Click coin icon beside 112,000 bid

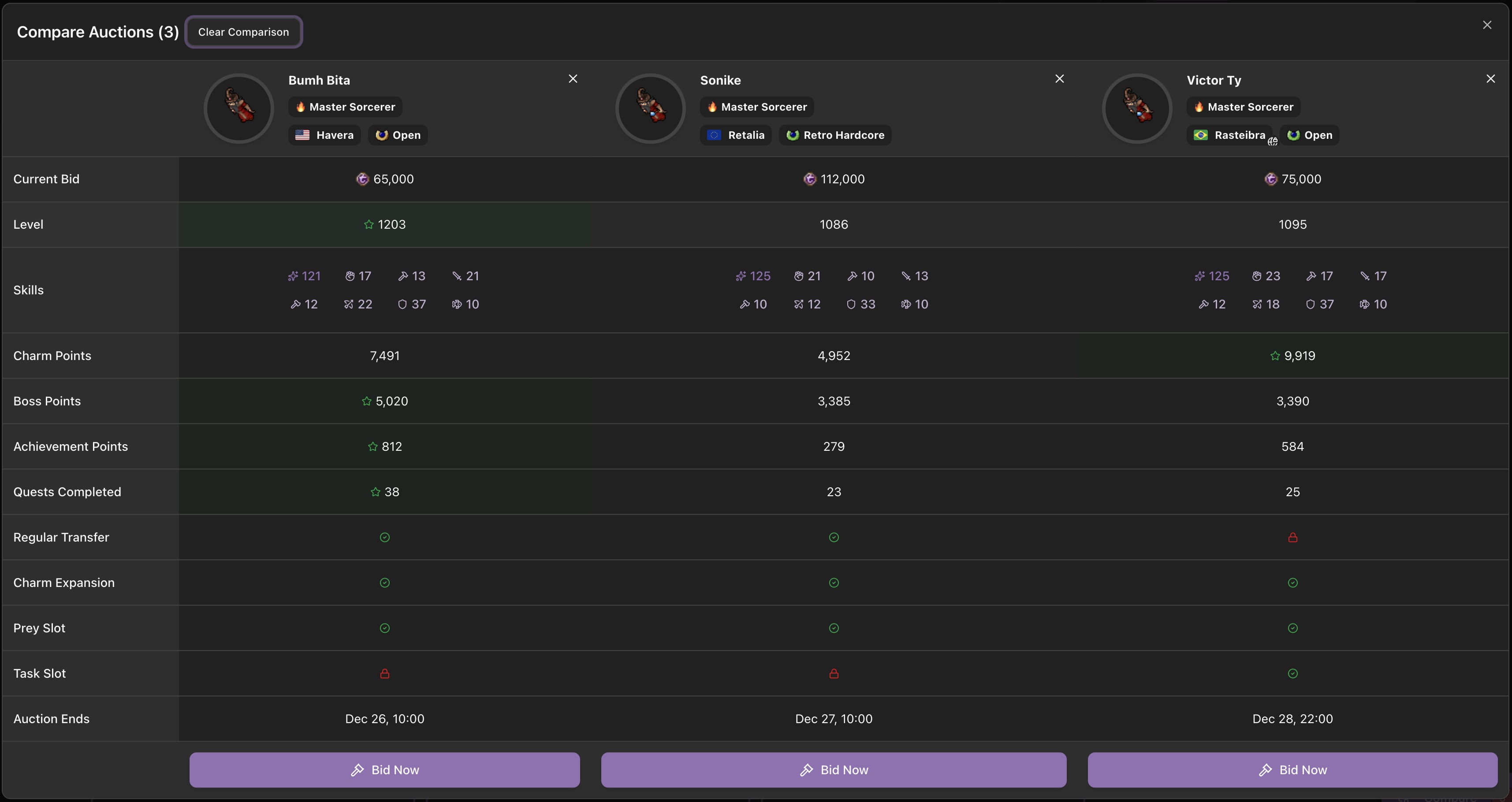click(x=810, y=179)
